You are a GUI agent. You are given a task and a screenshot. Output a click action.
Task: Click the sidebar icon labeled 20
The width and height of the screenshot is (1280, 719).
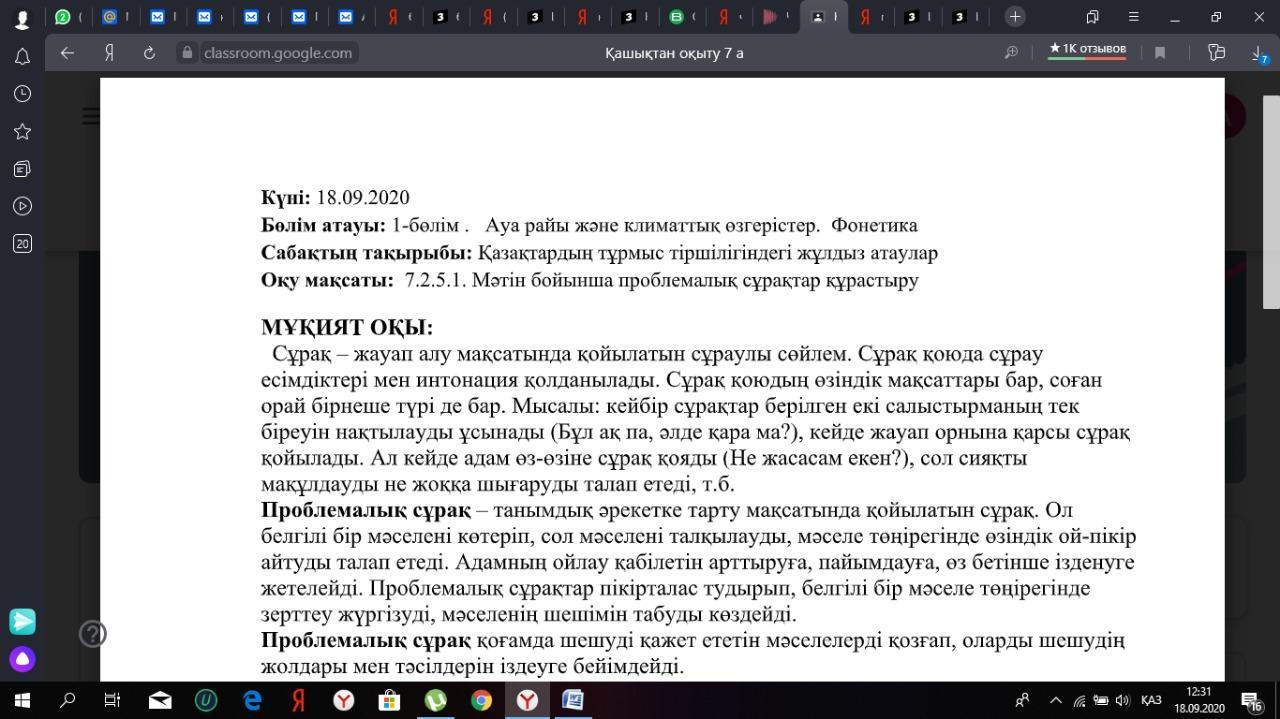(x=22, y=243)
